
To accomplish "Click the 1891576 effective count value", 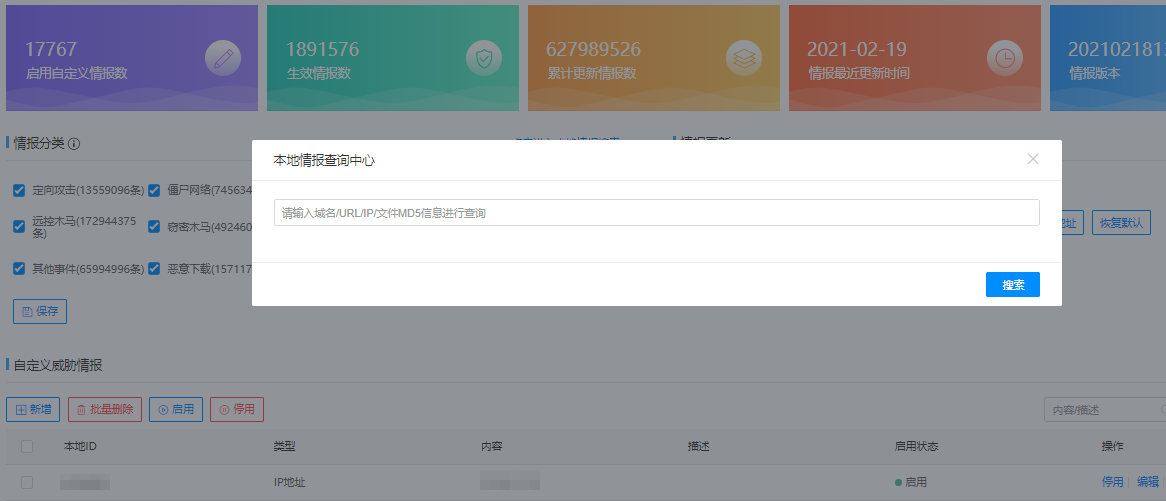I will (322, 50).
